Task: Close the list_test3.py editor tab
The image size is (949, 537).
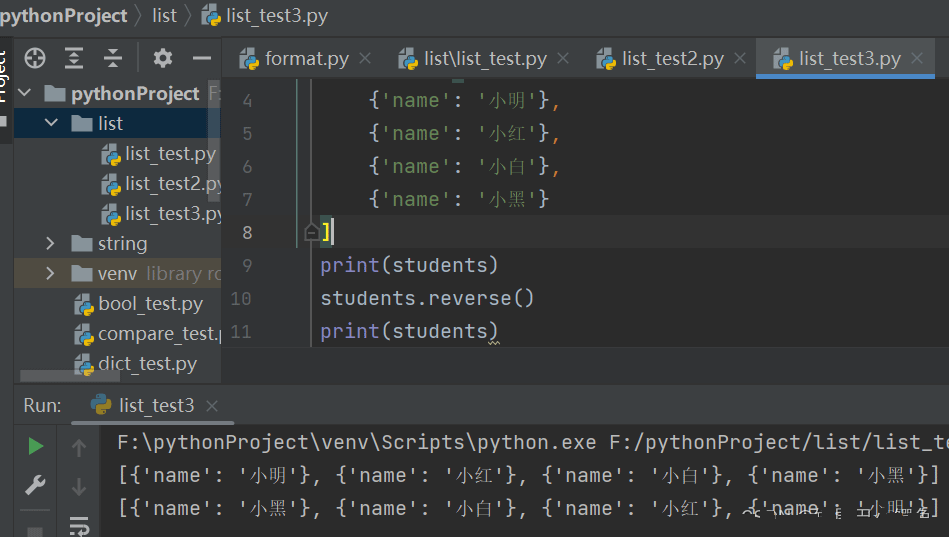Action: pos(917,58)
